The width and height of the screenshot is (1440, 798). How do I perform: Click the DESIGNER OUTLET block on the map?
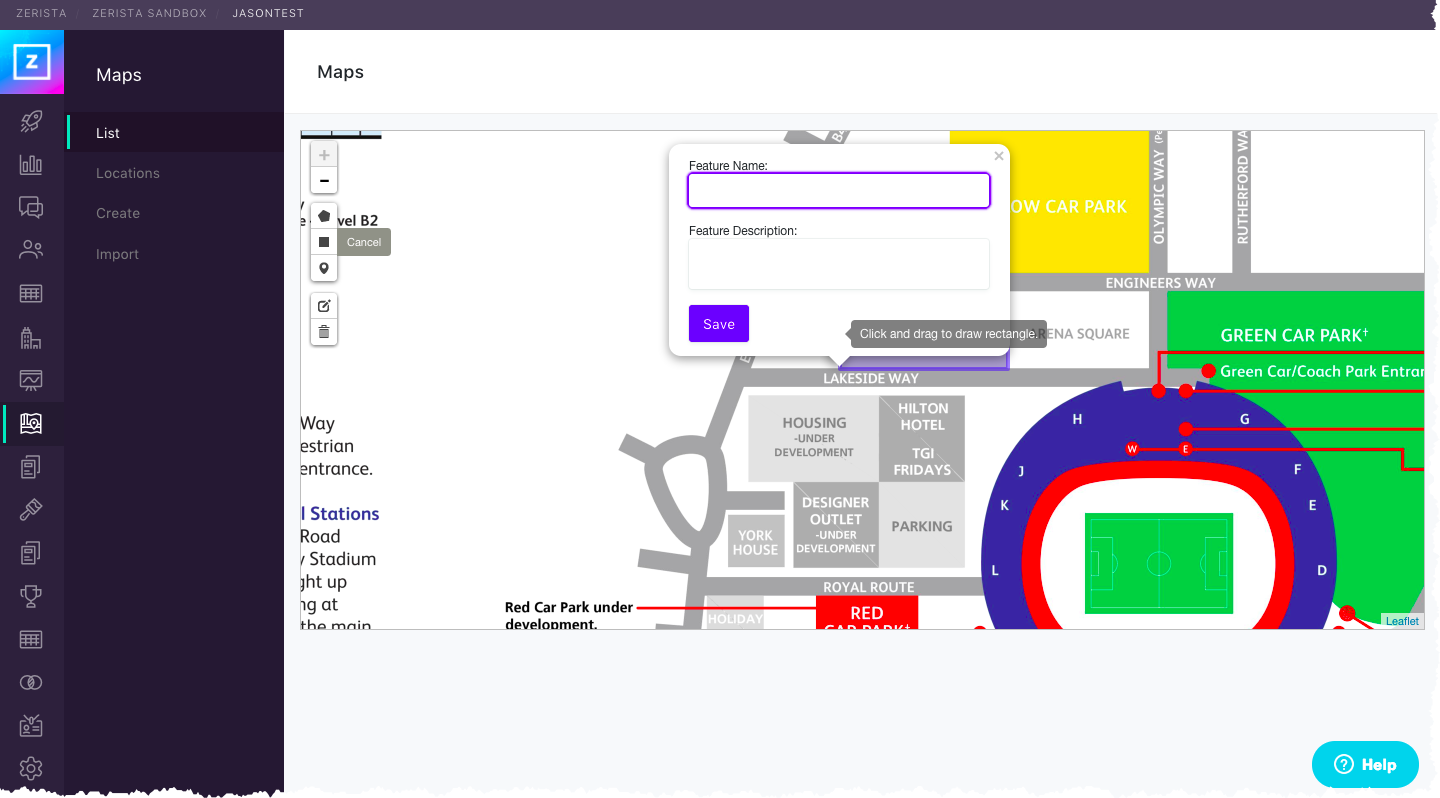click(836, 525)
